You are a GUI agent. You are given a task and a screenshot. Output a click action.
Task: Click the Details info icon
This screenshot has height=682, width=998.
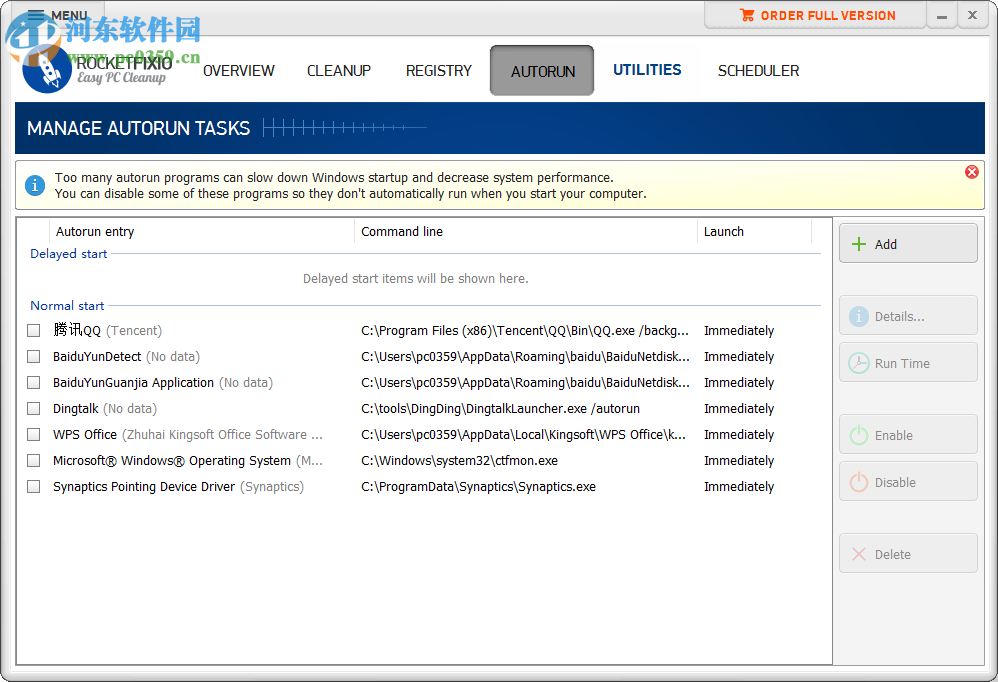[x=859, y=316]
